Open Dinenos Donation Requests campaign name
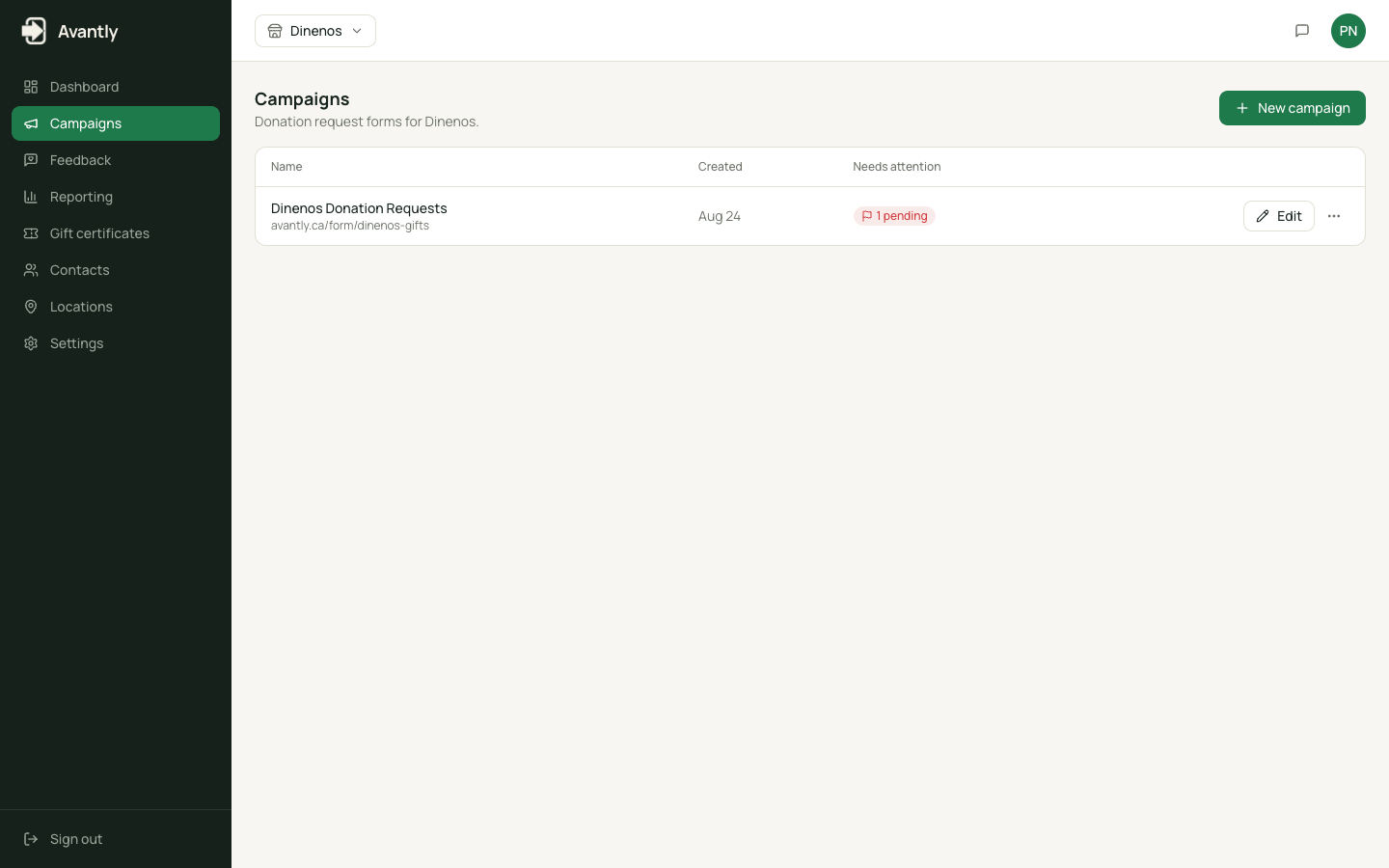 click(x=359, y=208)
